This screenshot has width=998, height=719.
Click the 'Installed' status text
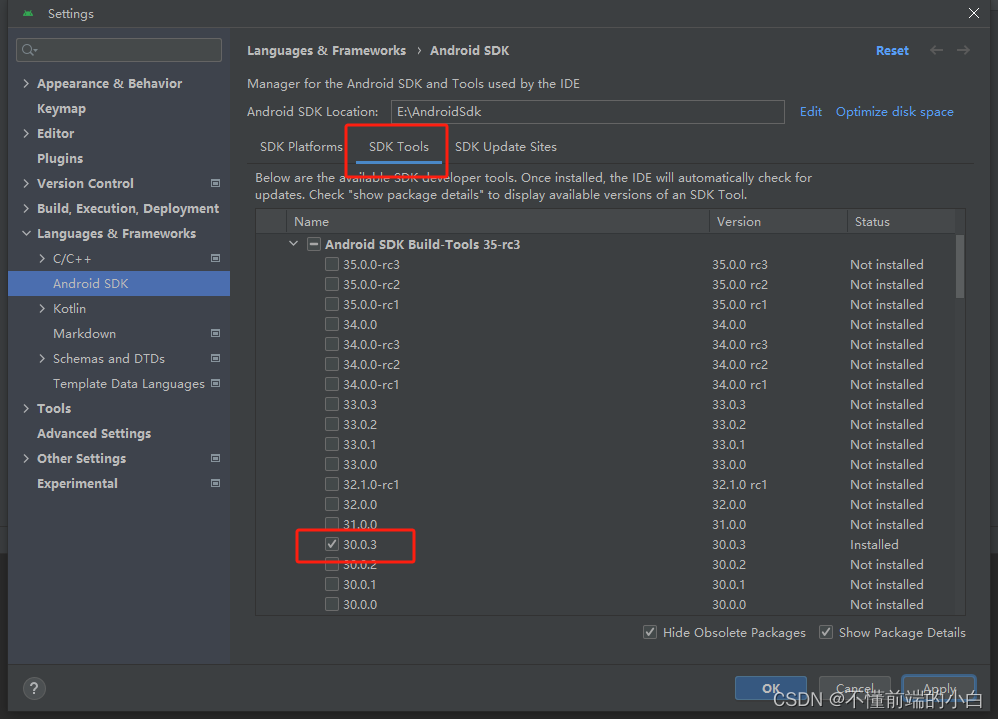point(874,545)
